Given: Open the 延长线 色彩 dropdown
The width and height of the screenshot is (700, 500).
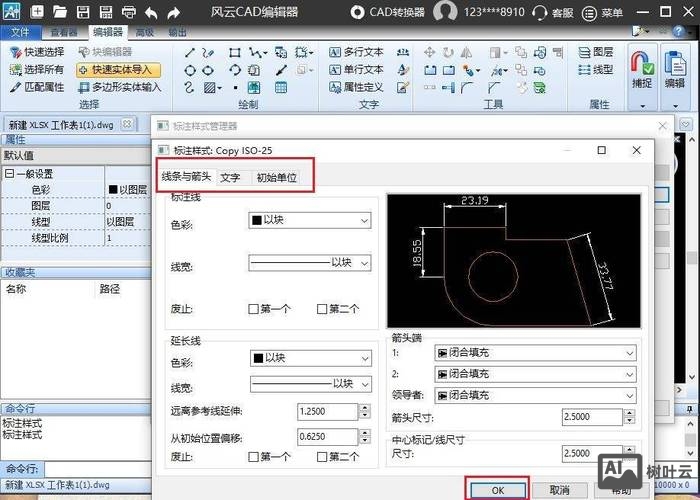Looking at the screenshot, I should (311, 358).
